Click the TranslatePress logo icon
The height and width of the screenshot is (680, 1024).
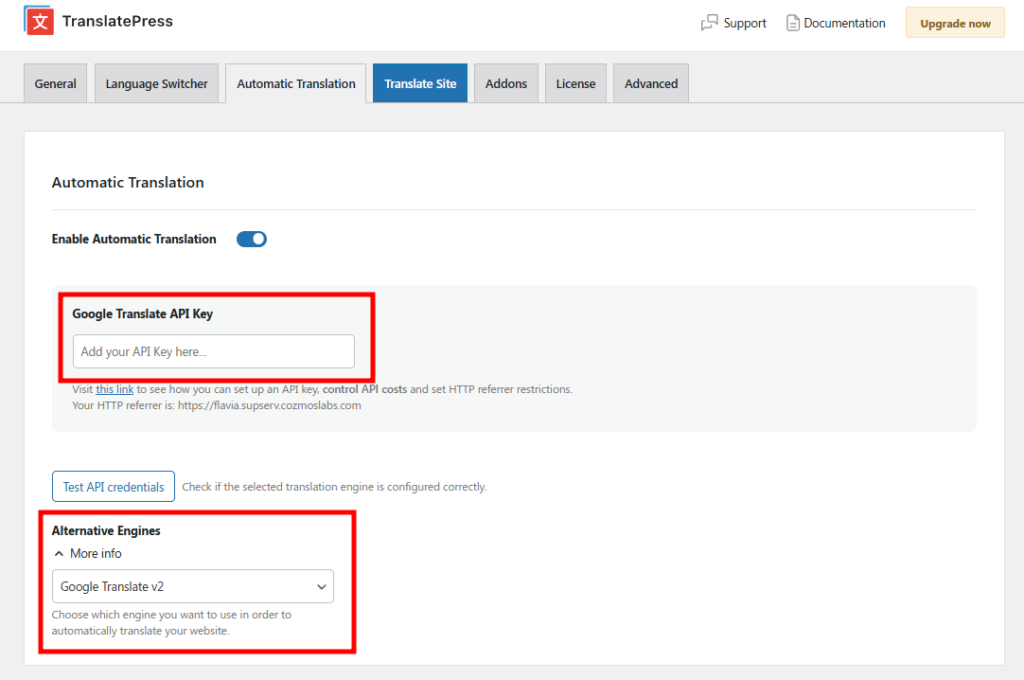(x=38, y=20)
